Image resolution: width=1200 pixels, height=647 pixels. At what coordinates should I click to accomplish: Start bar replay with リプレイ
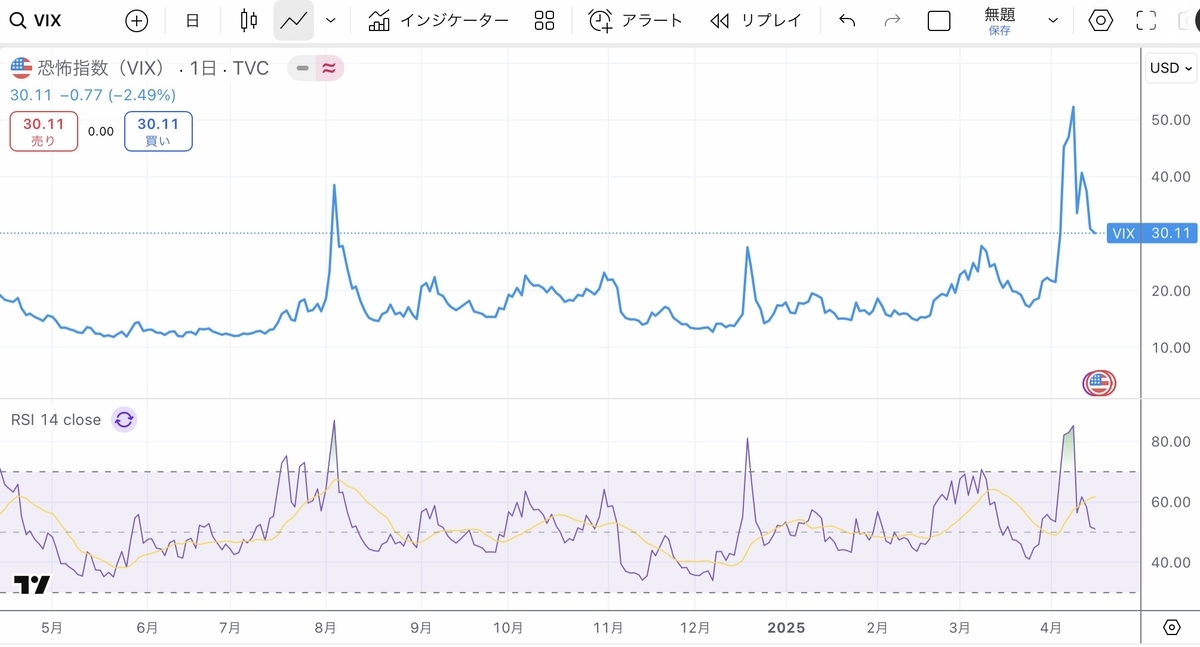pyautogui.click(x=754, y=20)
